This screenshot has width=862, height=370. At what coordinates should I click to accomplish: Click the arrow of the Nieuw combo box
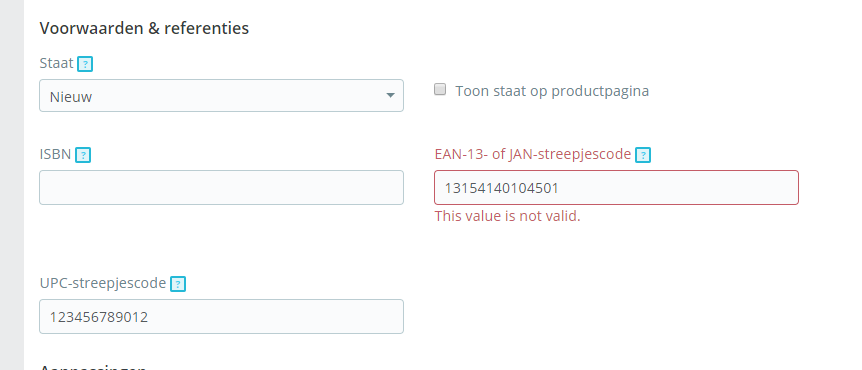coord(390,96)
